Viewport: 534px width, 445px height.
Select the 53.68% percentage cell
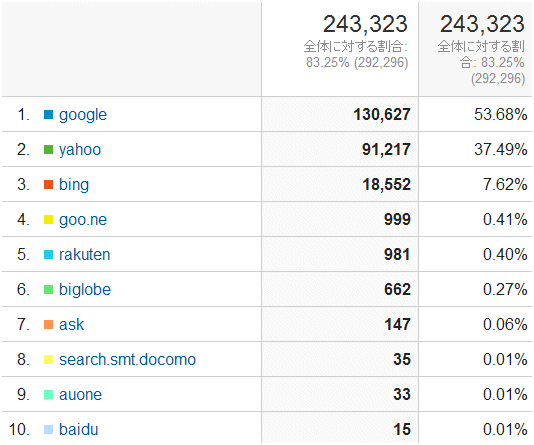click(475, 114)
